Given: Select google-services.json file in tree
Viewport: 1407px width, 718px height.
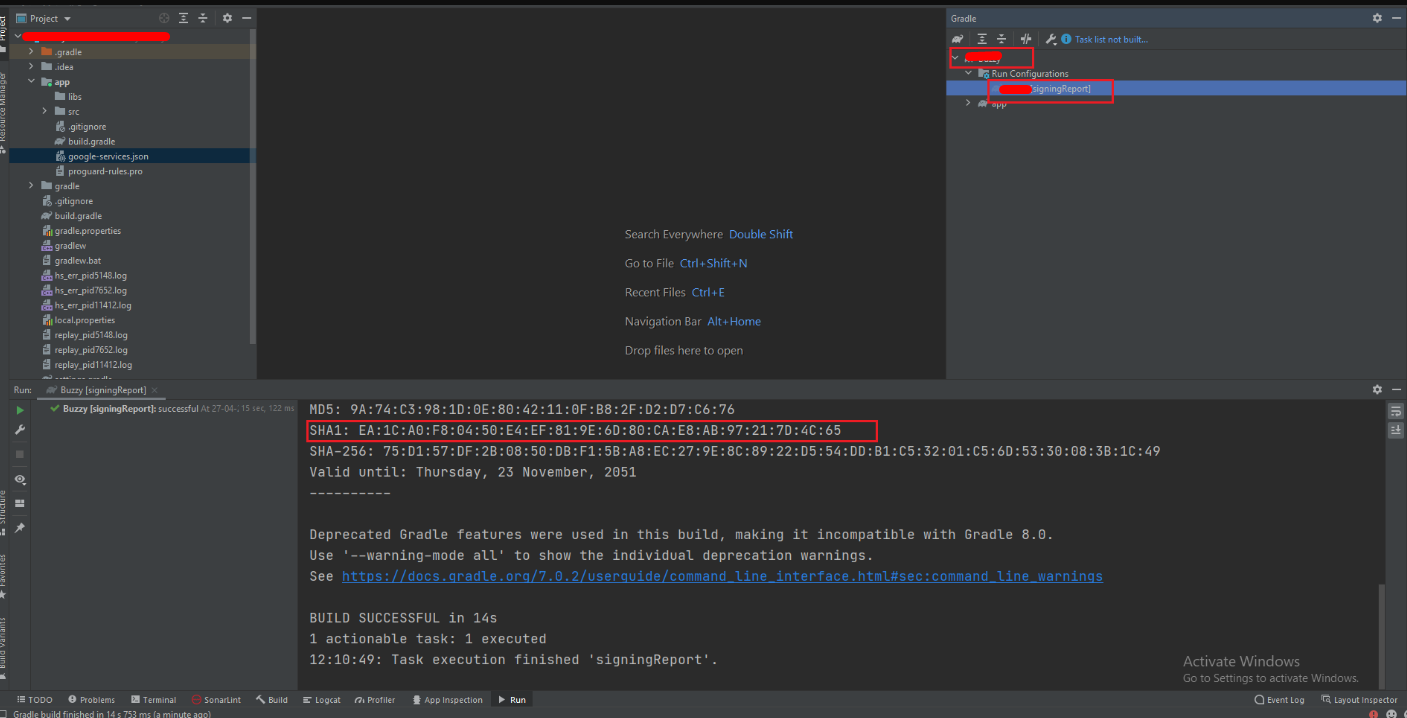Looking at the screenshot, I should pos(108,156).
